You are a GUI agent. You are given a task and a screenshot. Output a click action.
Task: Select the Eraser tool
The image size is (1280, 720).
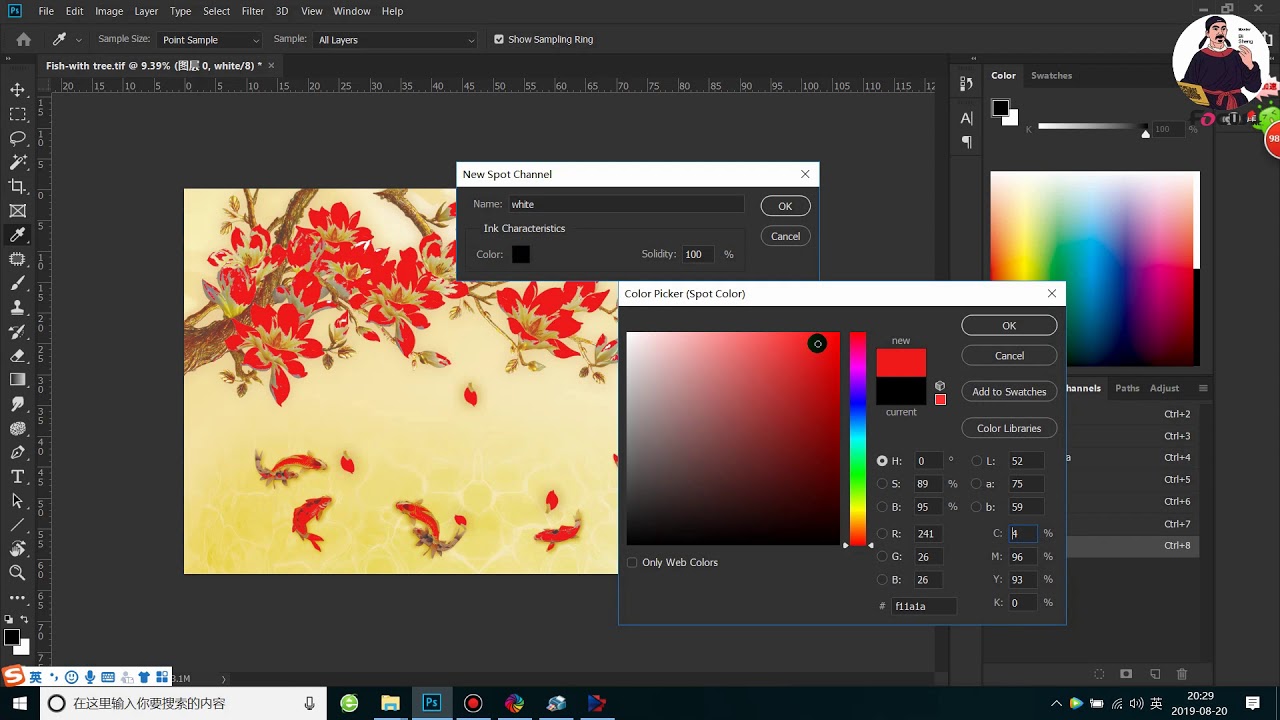(x=17, y=355)
